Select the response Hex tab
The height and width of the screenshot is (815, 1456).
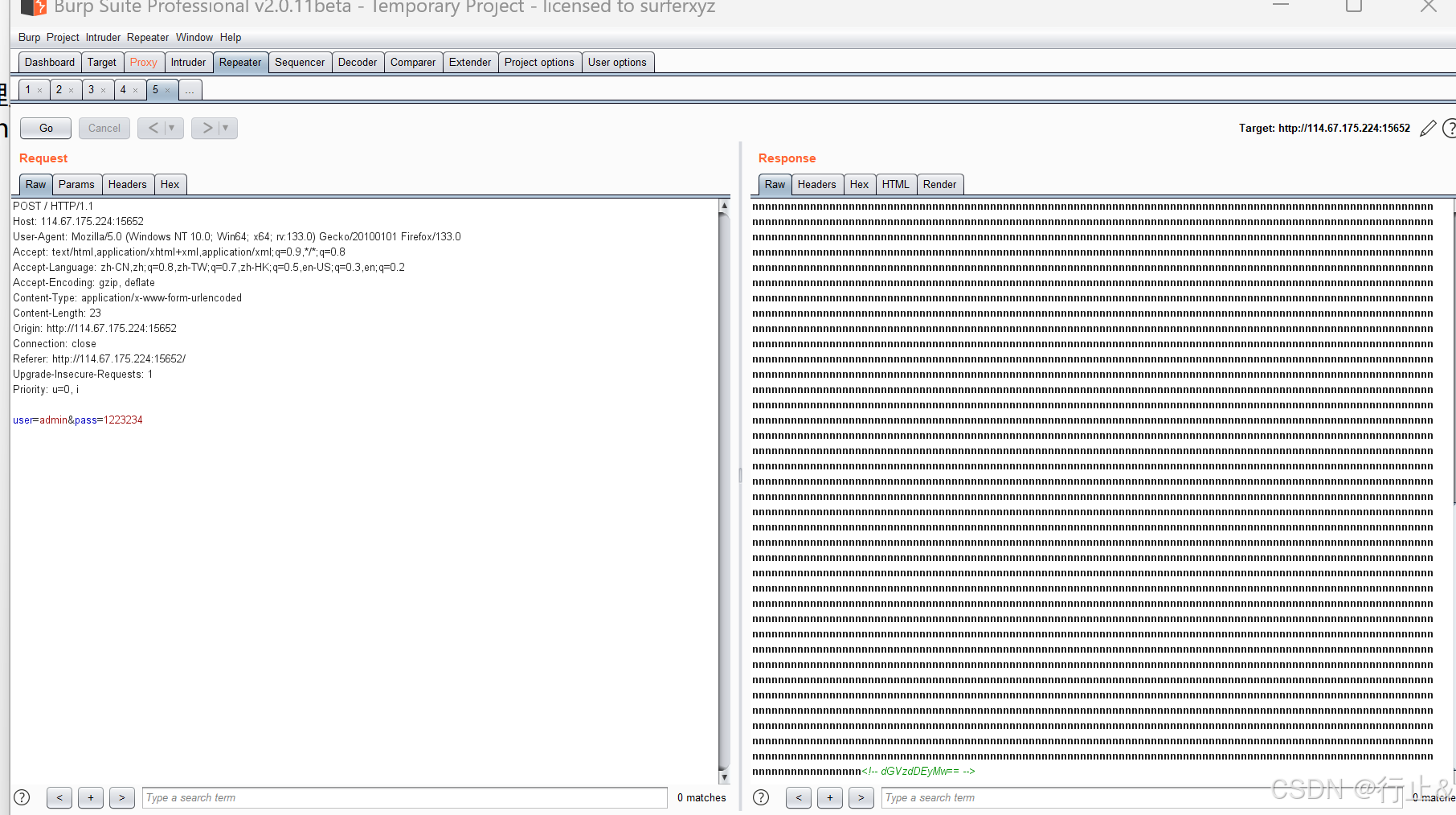coord(860,184)
